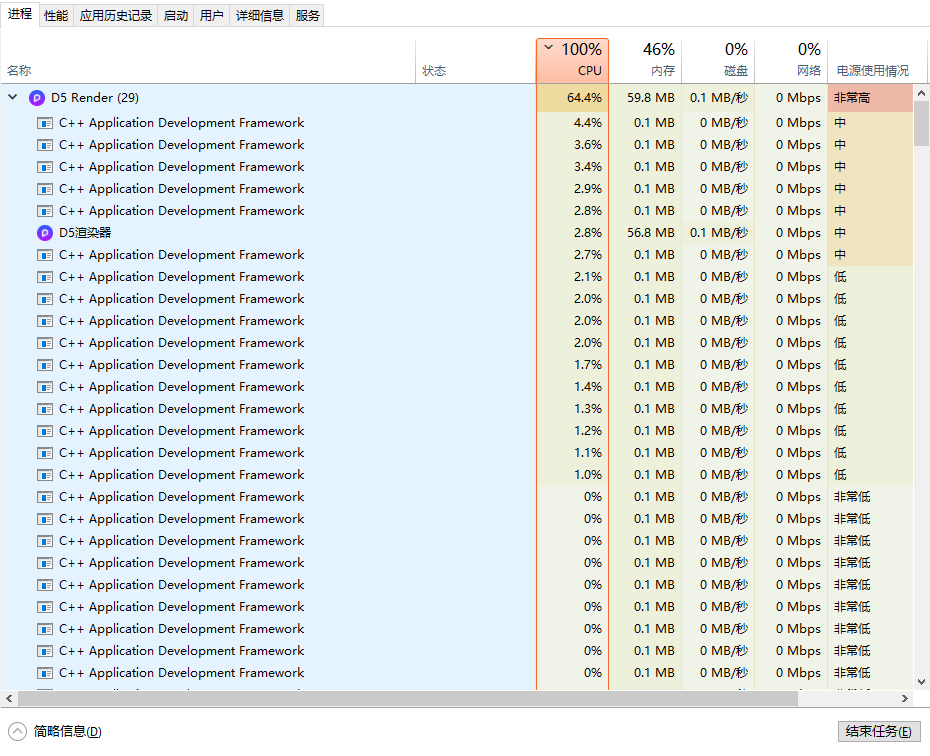Click icon of the 2.1% CPU framework process

44,277
